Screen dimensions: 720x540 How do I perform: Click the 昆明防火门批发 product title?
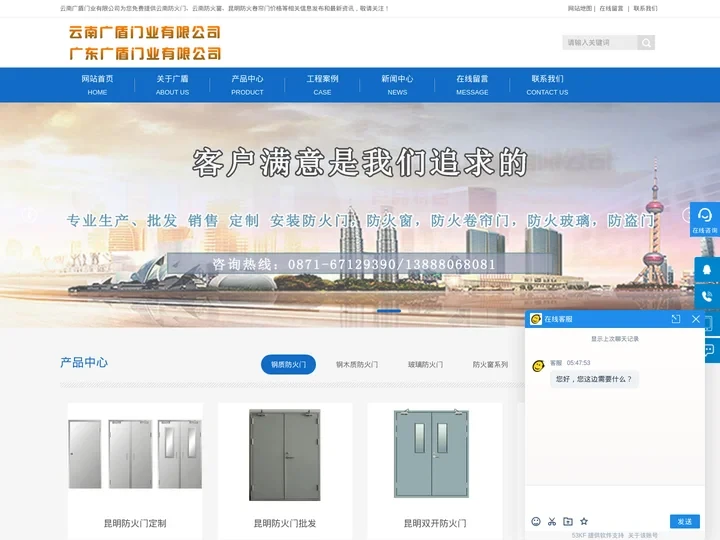285,523
